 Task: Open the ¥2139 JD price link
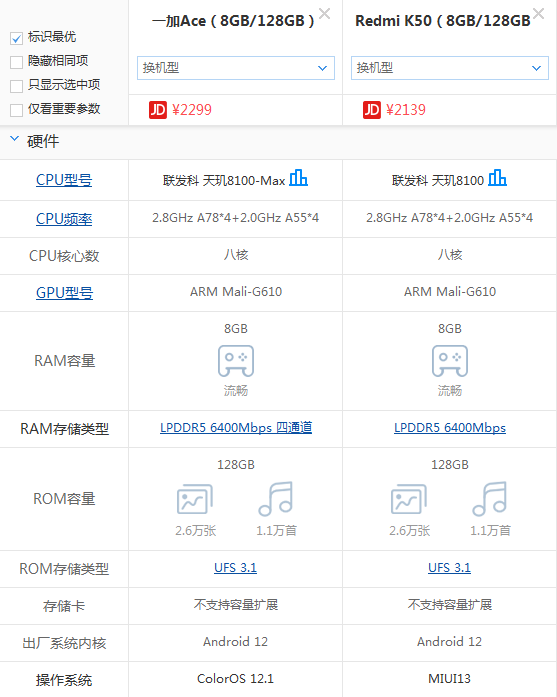pyautogui.click(x=406, y=110)
